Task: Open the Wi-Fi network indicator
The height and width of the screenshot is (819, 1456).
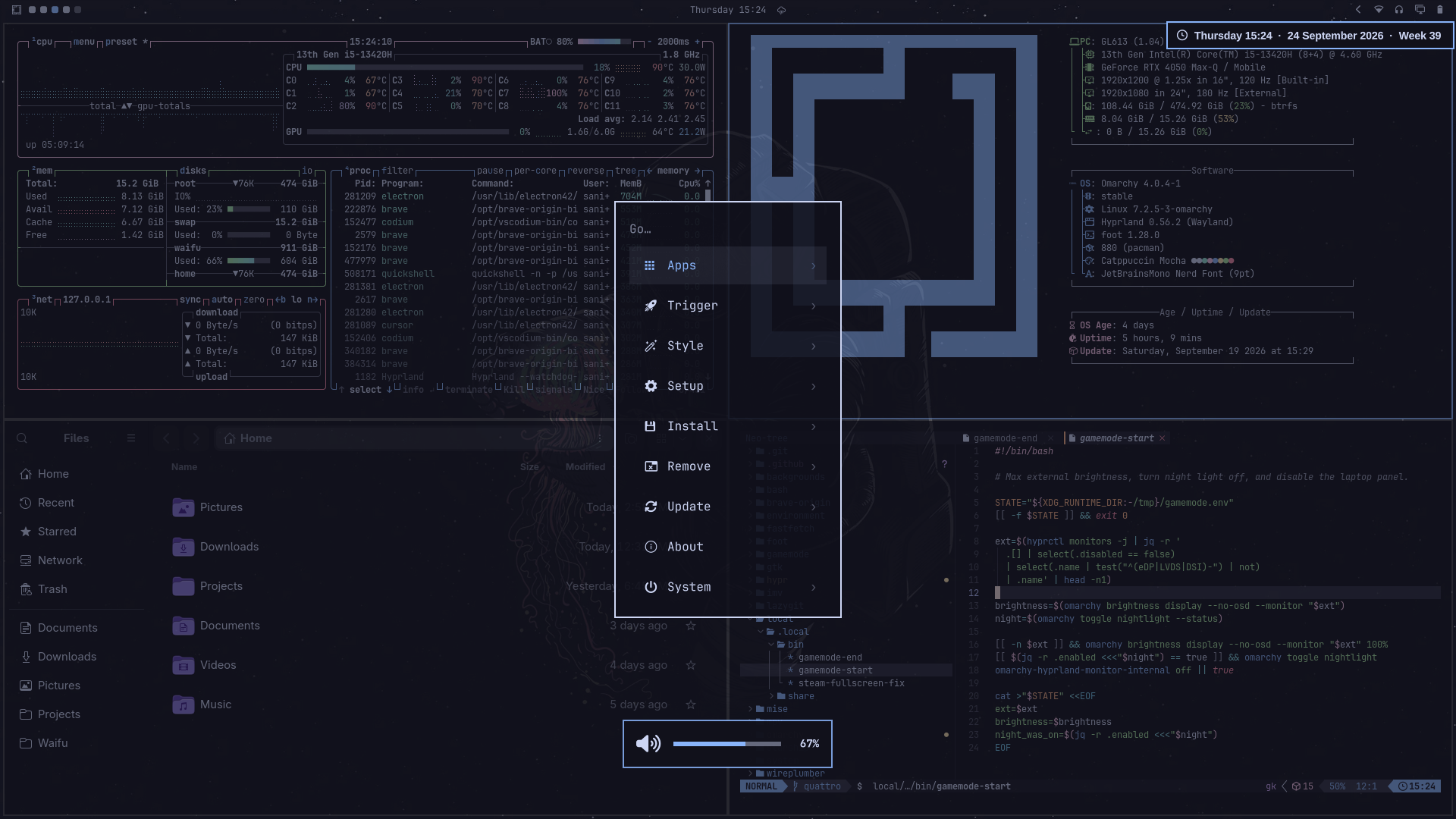Action: point(1379,10)
